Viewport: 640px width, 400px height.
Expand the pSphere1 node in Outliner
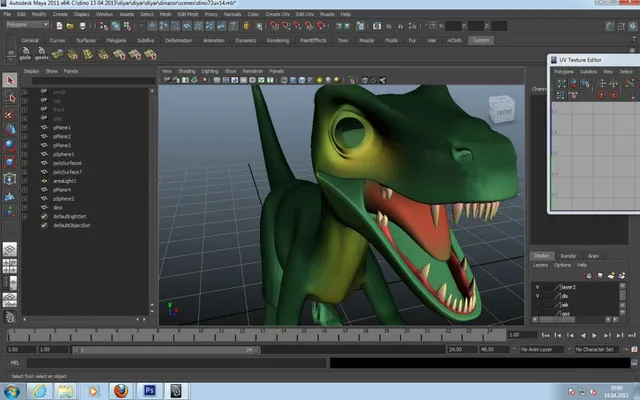coord(24,154)
